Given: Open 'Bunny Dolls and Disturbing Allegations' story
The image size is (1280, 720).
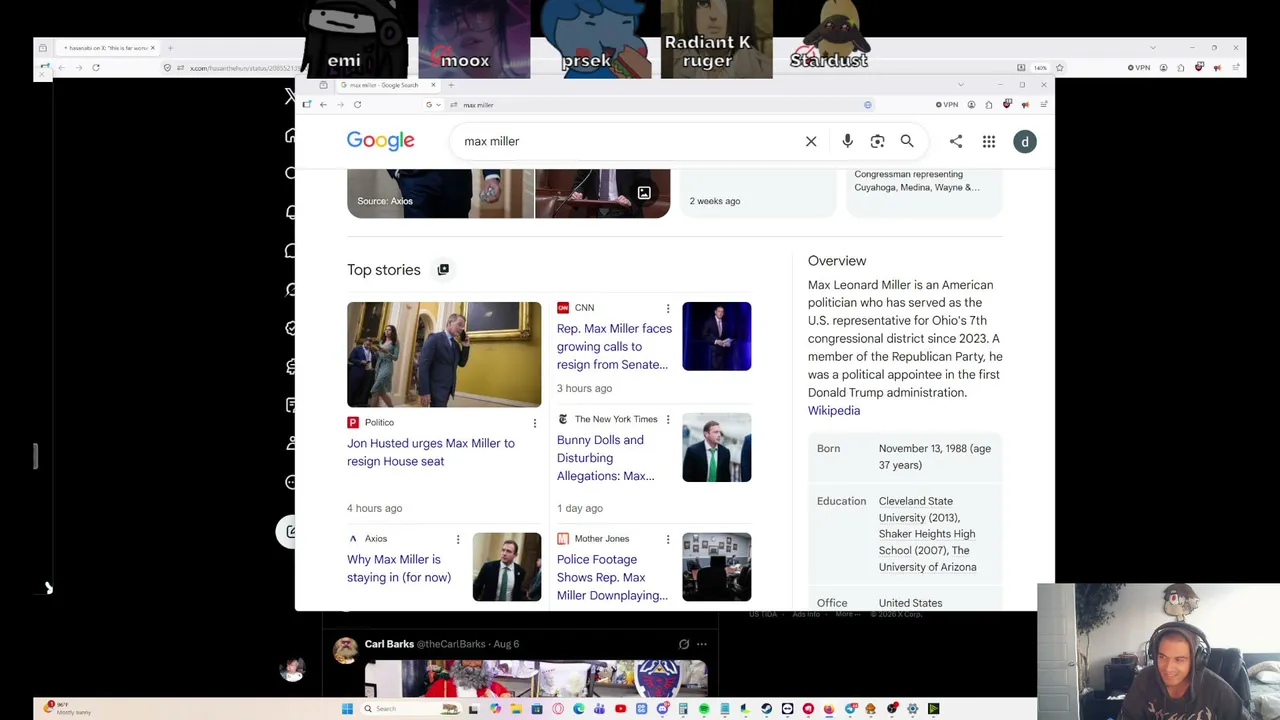Looking at the screenshot, I should [606, 458].
